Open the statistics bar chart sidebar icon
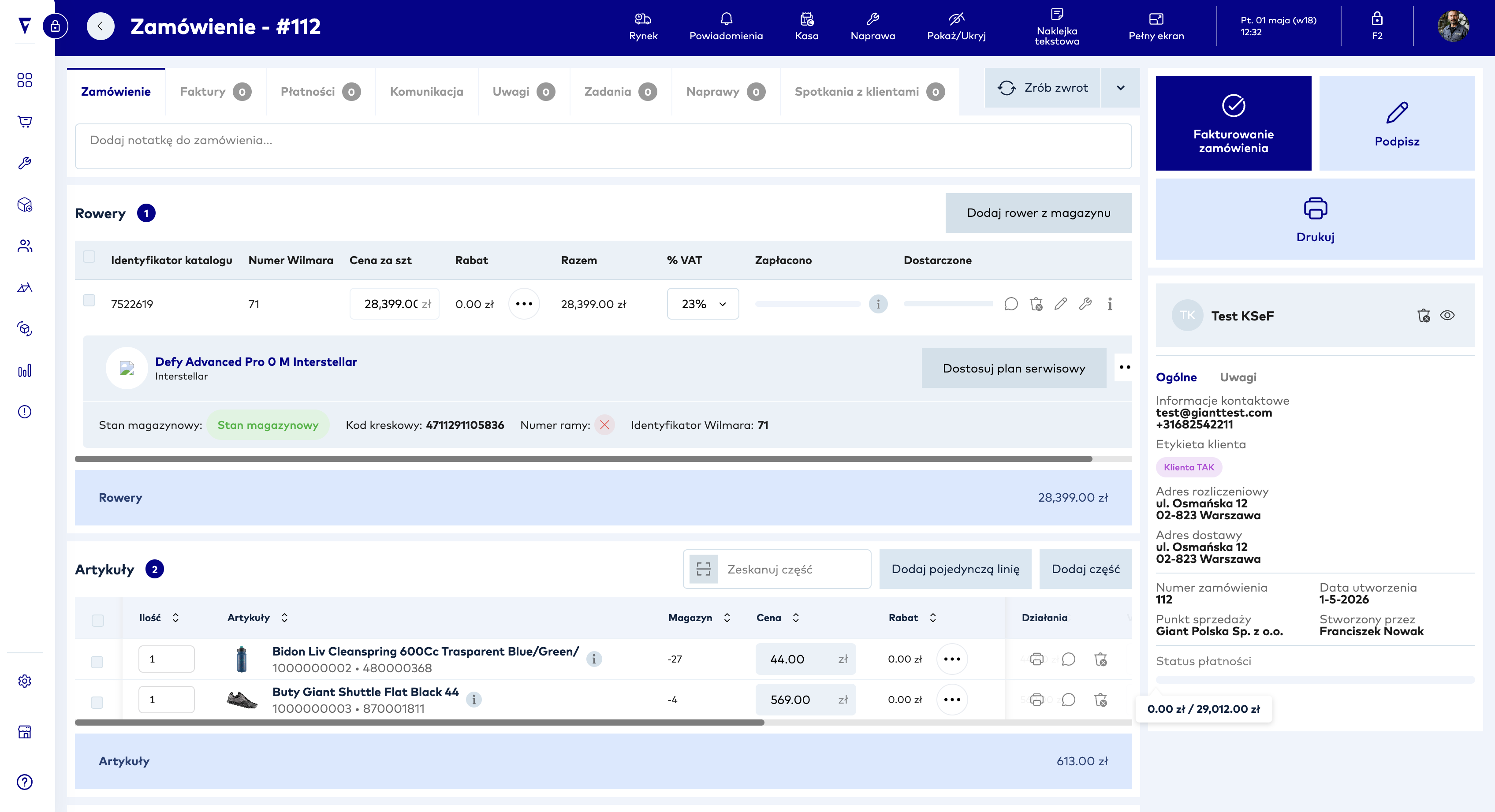Screen dimensions: 1495x812 click(24, 370)
